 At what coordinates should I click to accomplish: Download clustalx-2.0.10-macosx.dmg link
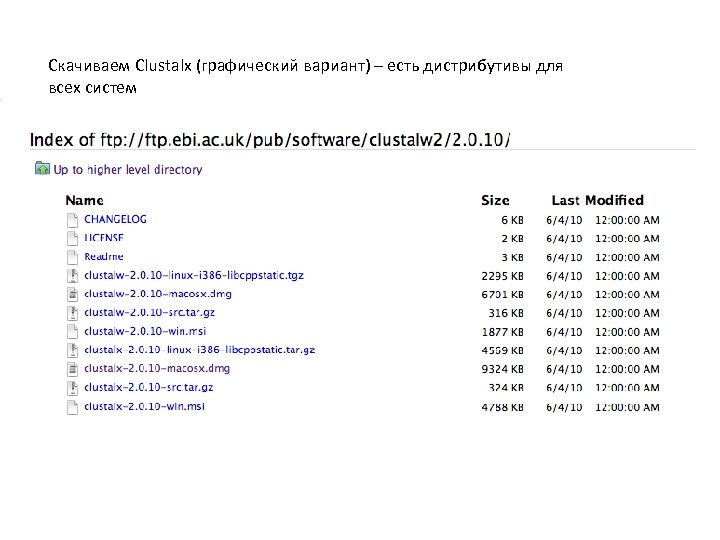[x=157, y=369]
